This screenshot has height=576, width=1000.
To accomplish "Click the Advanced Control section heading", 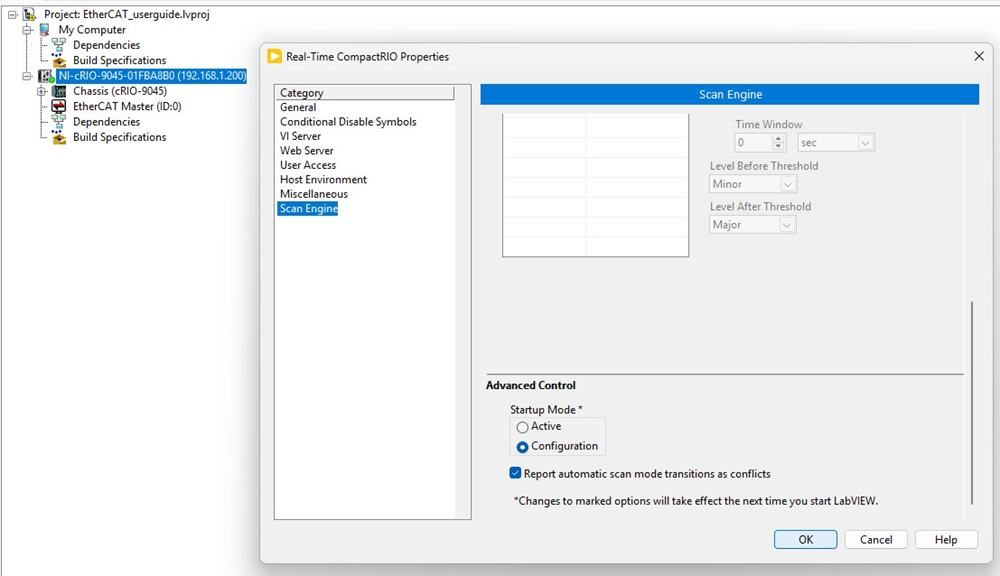I will [531, 385].
